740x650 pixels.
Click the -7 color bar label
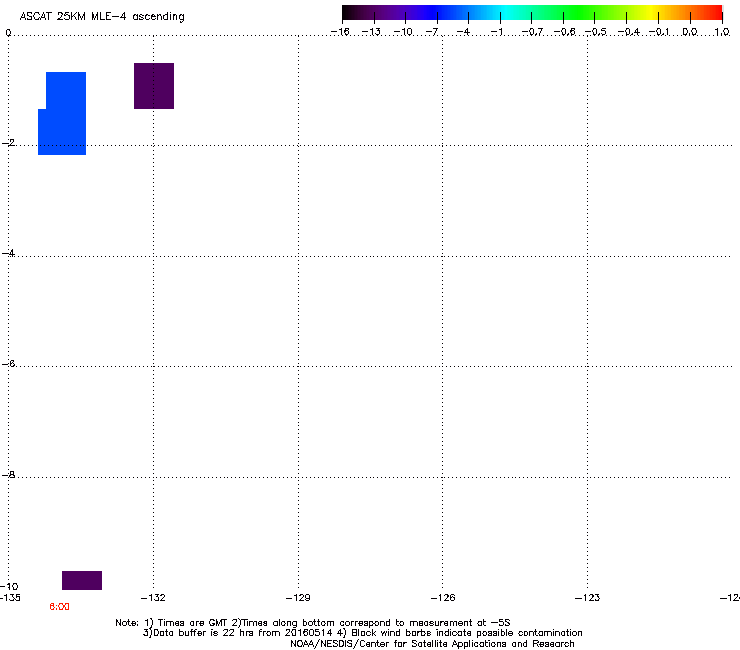431,32
